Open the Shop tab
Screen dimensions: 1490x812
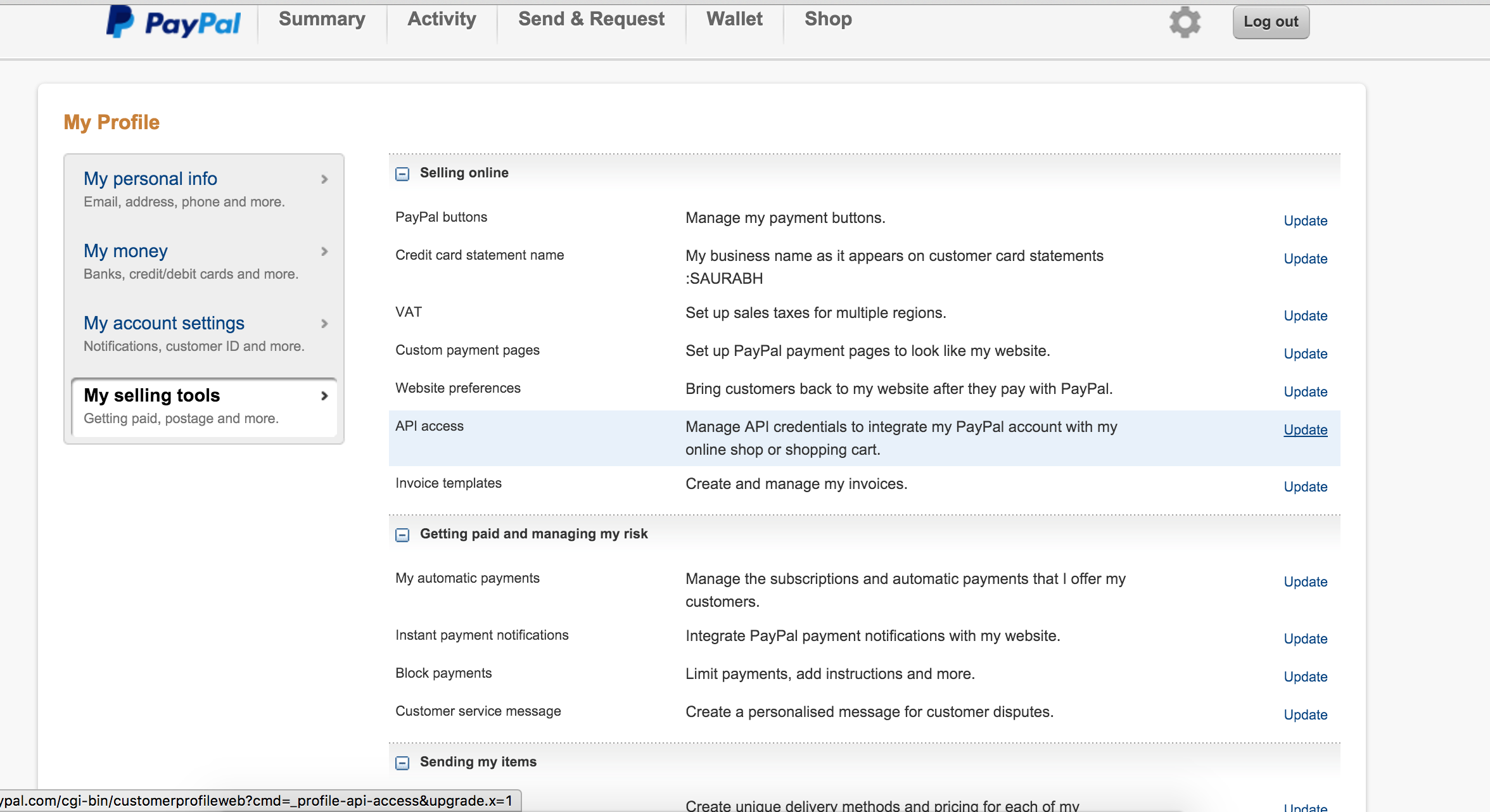tap(827, 20)
